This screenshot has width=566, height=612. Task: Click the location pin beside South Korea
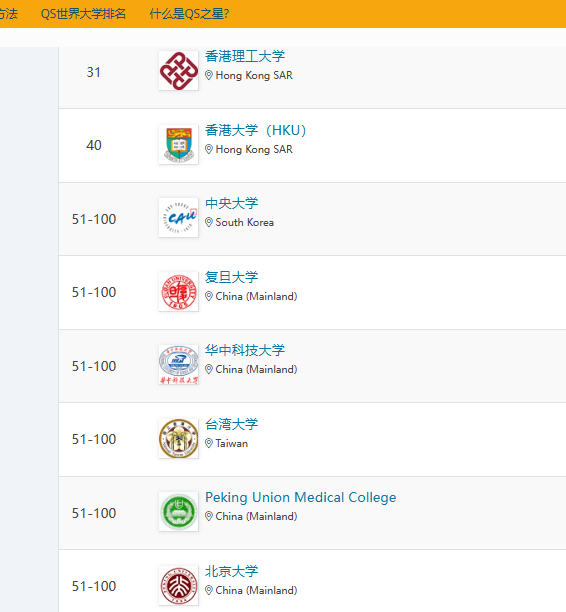(x=209, y=222)
